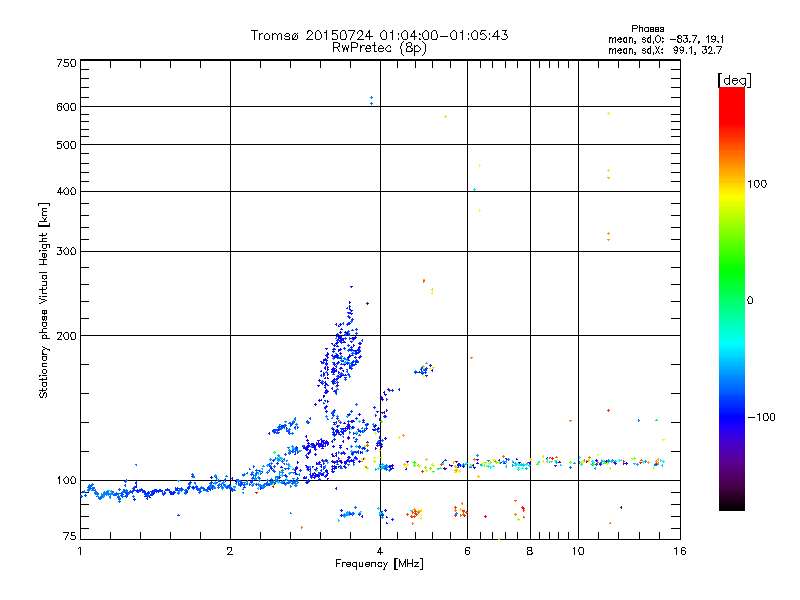Click the y-axis tick label '750'
Image resolution: width=800 pixels, height=600 pixels.
pyautogui.click(x=66, y=63)
